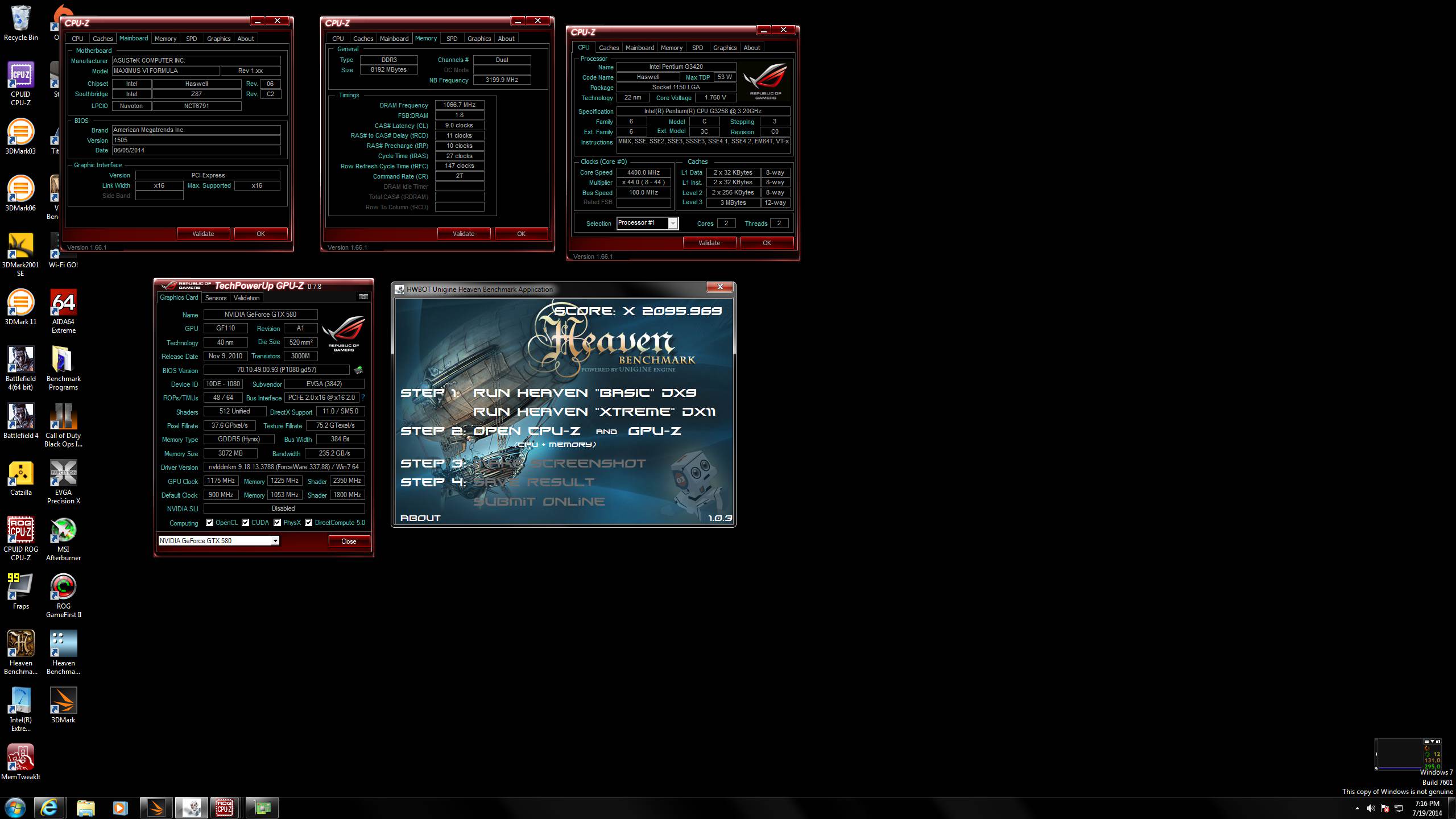The width and height of the screenshot is (1456, 819).
Task: Toggle the DirectCompute 5.0 checkbox
Action: [309, 523]
